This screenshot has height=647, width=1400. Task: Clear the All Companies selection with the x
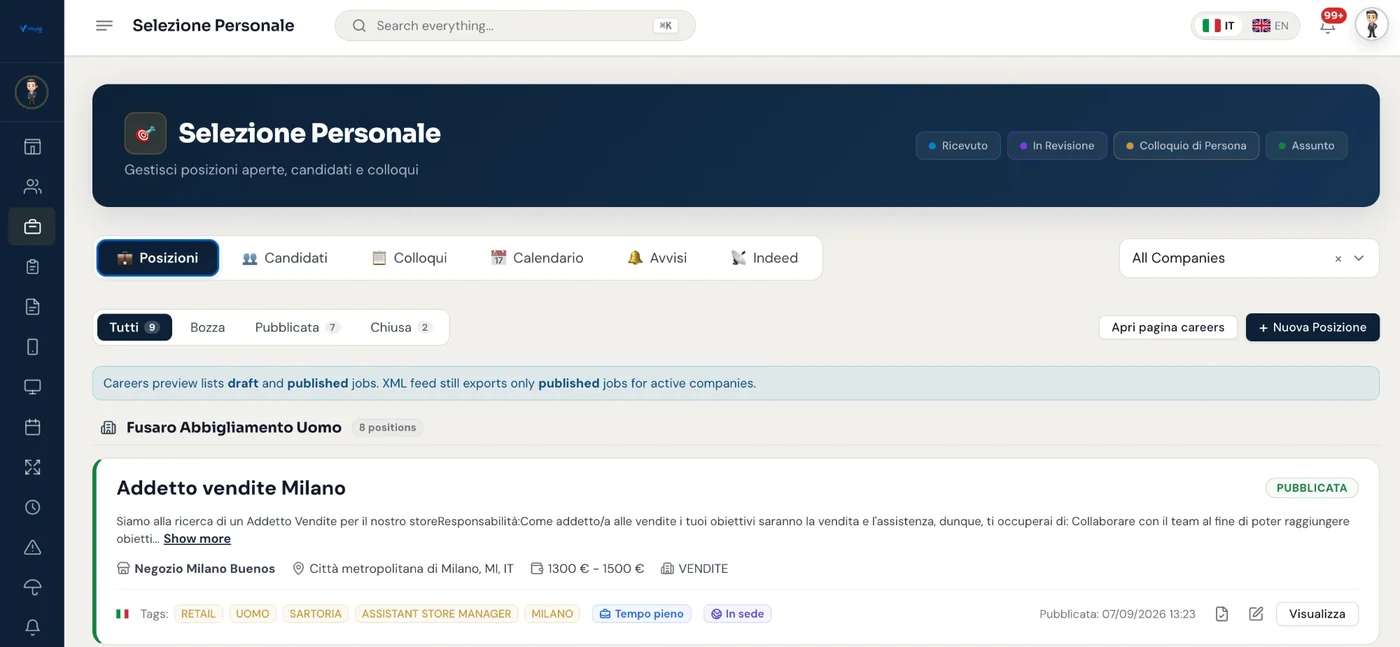click(1338, 259)
